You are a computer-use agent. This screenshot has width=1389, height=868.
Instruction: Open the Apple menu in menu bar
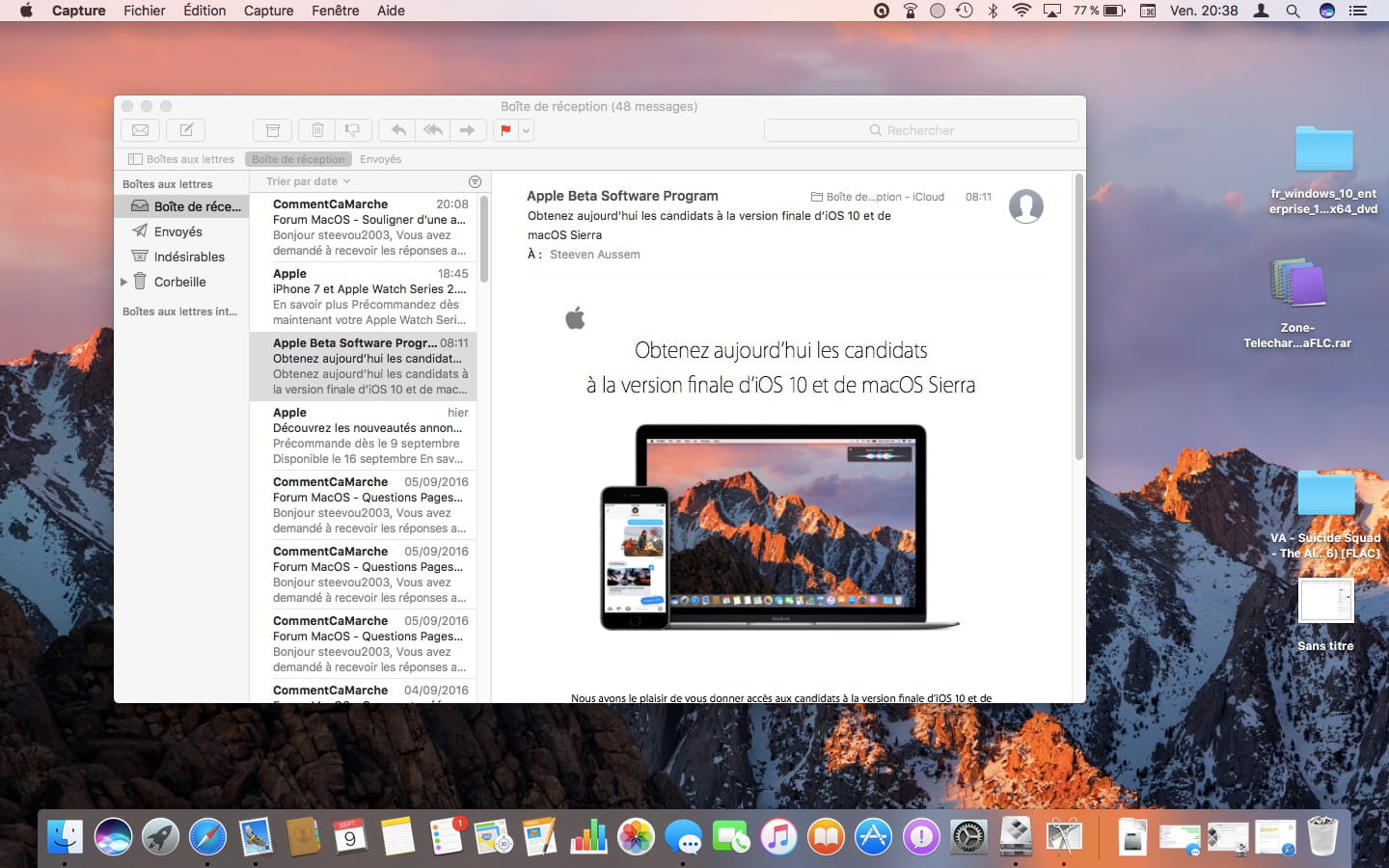point(26,11)
